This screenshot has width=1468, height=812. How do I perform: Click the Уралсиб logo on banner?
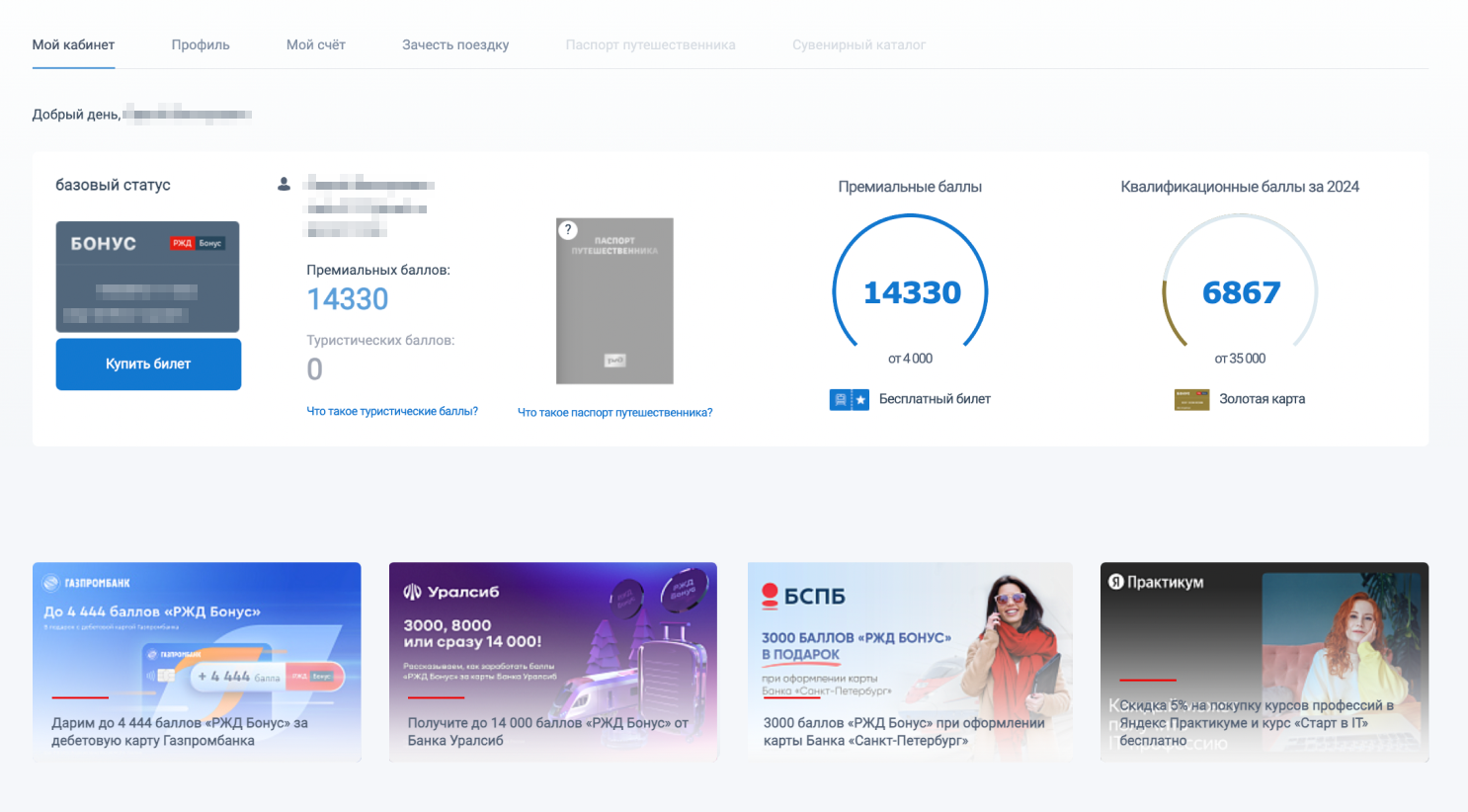click(451, 592)
